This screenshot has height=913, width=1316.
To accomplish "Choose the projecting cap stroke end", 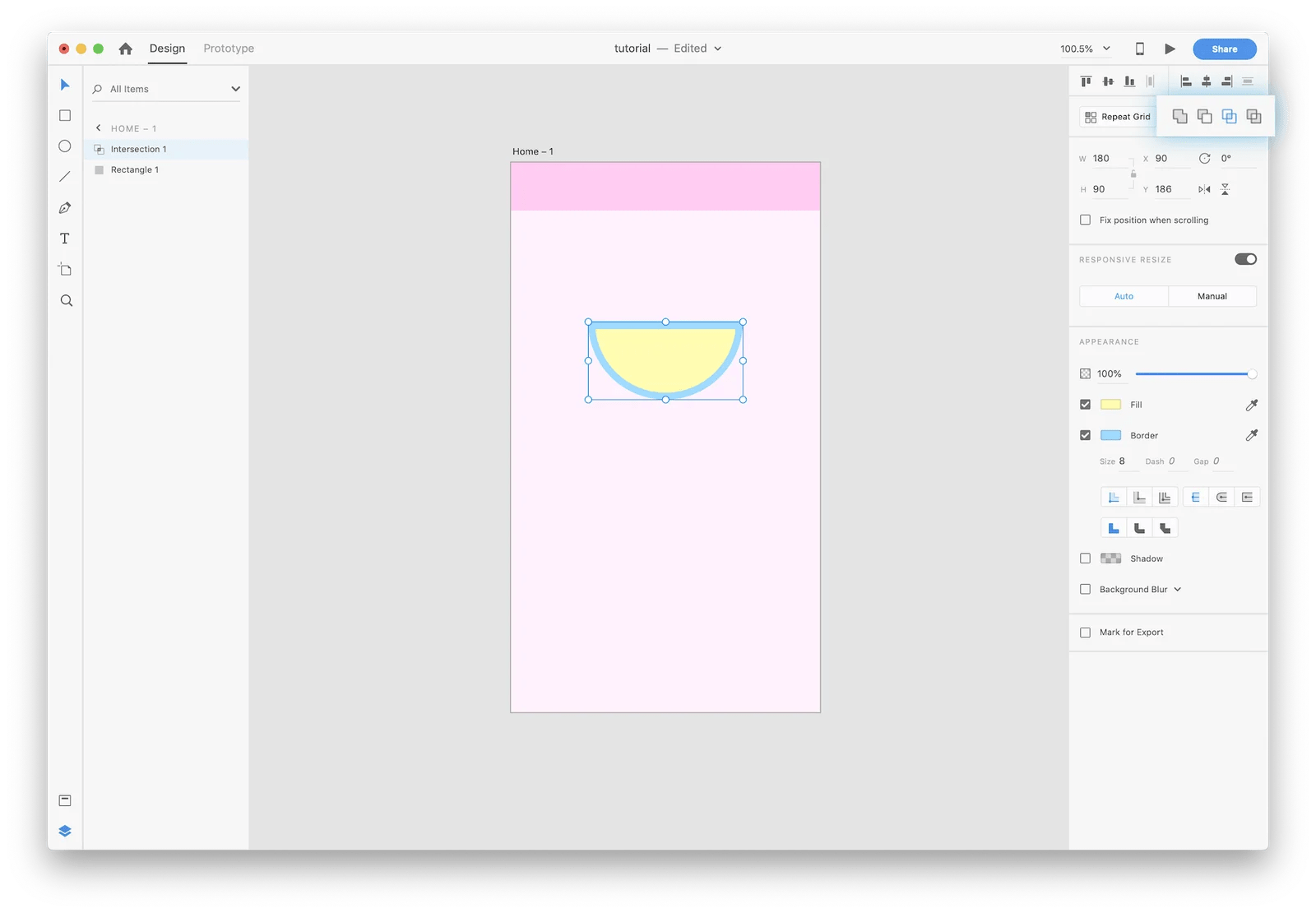I will point(1248,497).
